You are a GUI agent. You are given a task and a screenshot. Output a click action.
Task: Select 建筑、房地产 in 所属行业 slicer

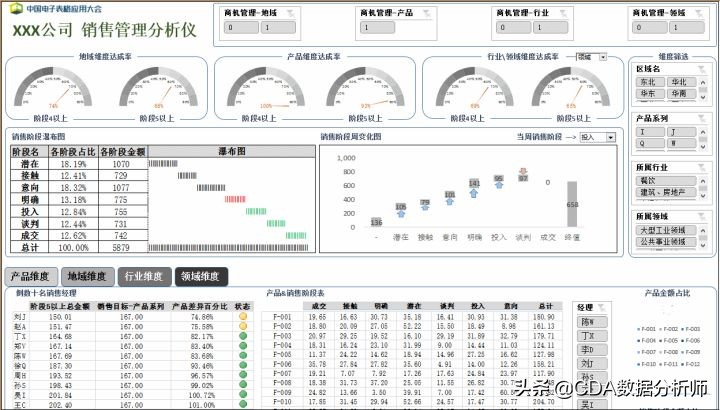(666, 192)
